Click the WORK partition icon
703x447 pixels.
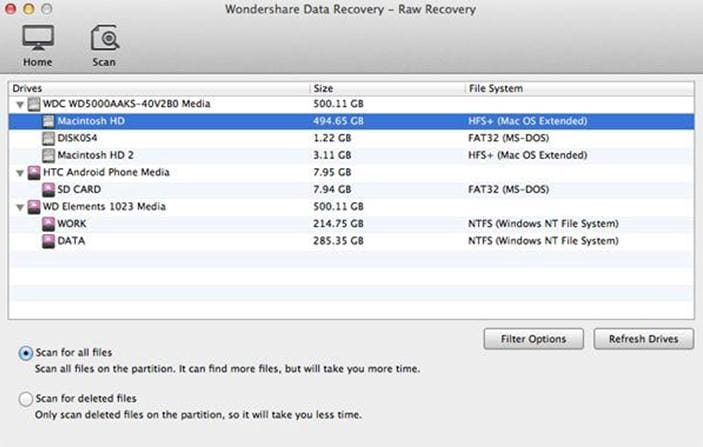coord(49,223)
